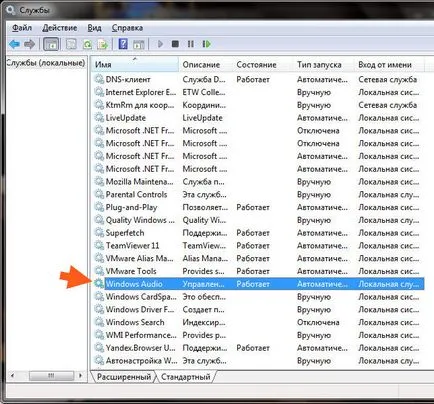Select the Yandex.Browser U... service
This screenshot has height=404, width=434.
tap(140, 348)
